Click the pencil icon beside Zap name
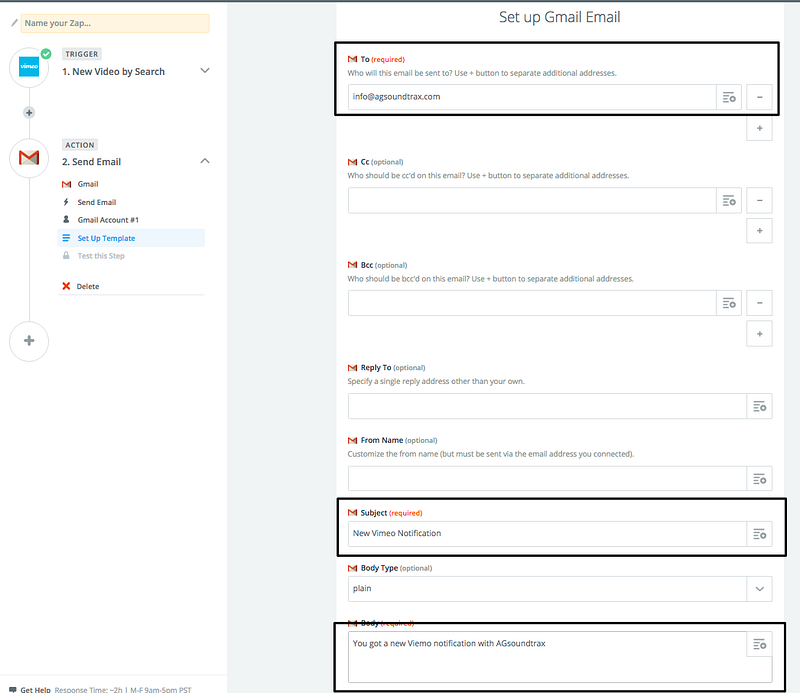This screenshot has height=693, width=800. click(x=14, y=23)
